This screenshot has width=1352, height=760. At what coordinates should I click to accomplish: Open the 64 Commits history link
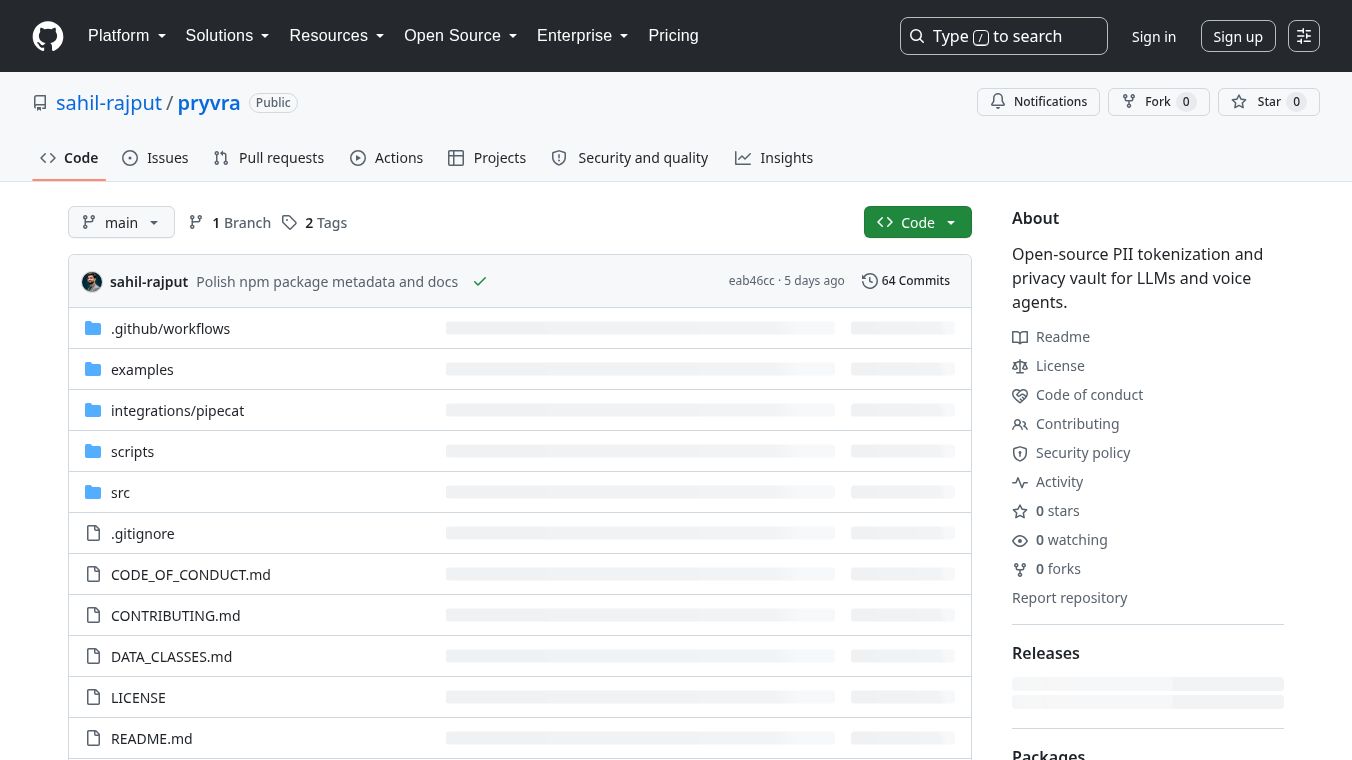point(906,281)
